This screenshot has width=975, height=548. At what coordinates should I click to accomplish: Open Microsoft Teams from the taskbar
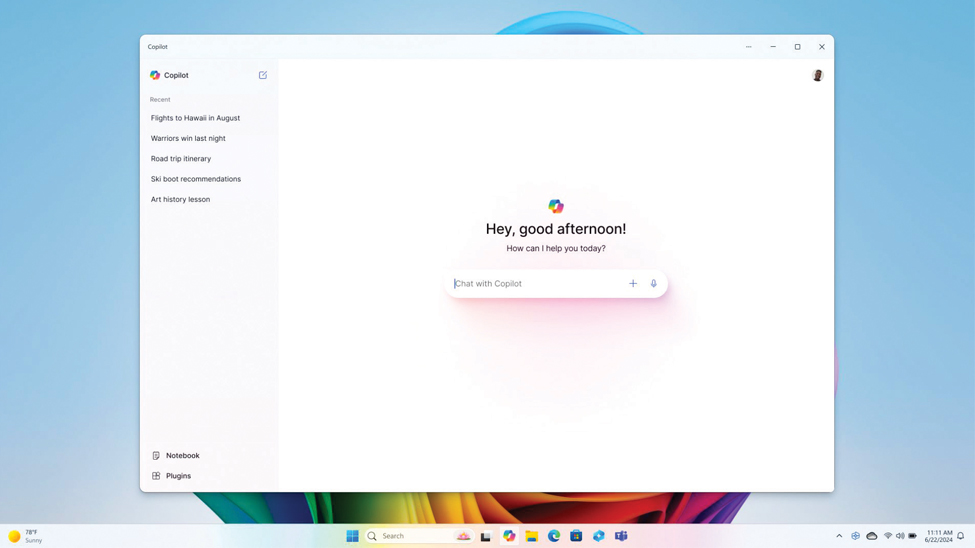coord(621,536)
